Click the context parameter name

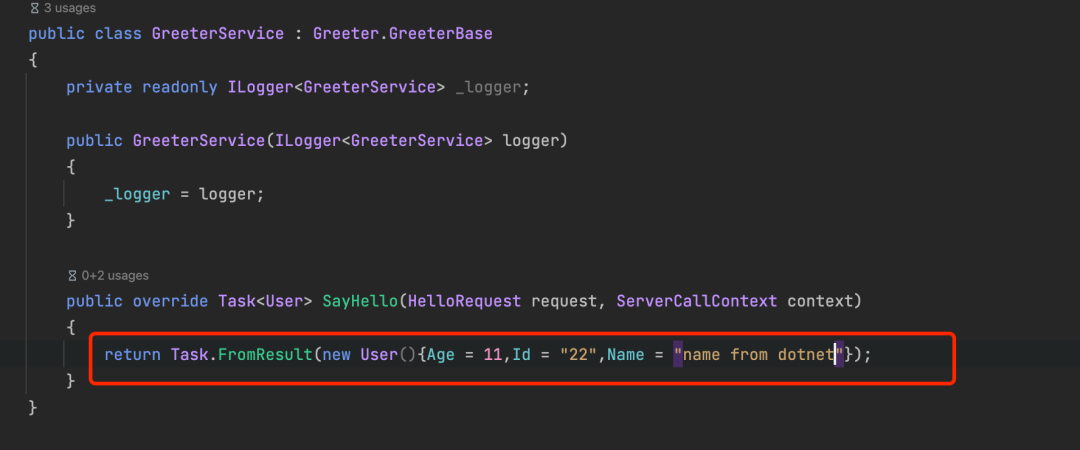pyautogui.click(x=824, y=301)
